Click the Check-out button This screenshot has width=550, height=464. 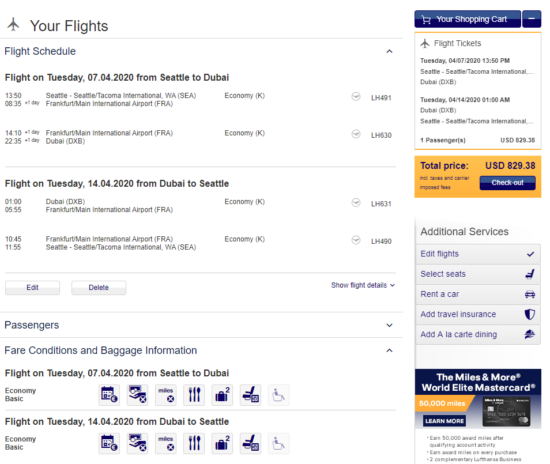tap(508, 183)
